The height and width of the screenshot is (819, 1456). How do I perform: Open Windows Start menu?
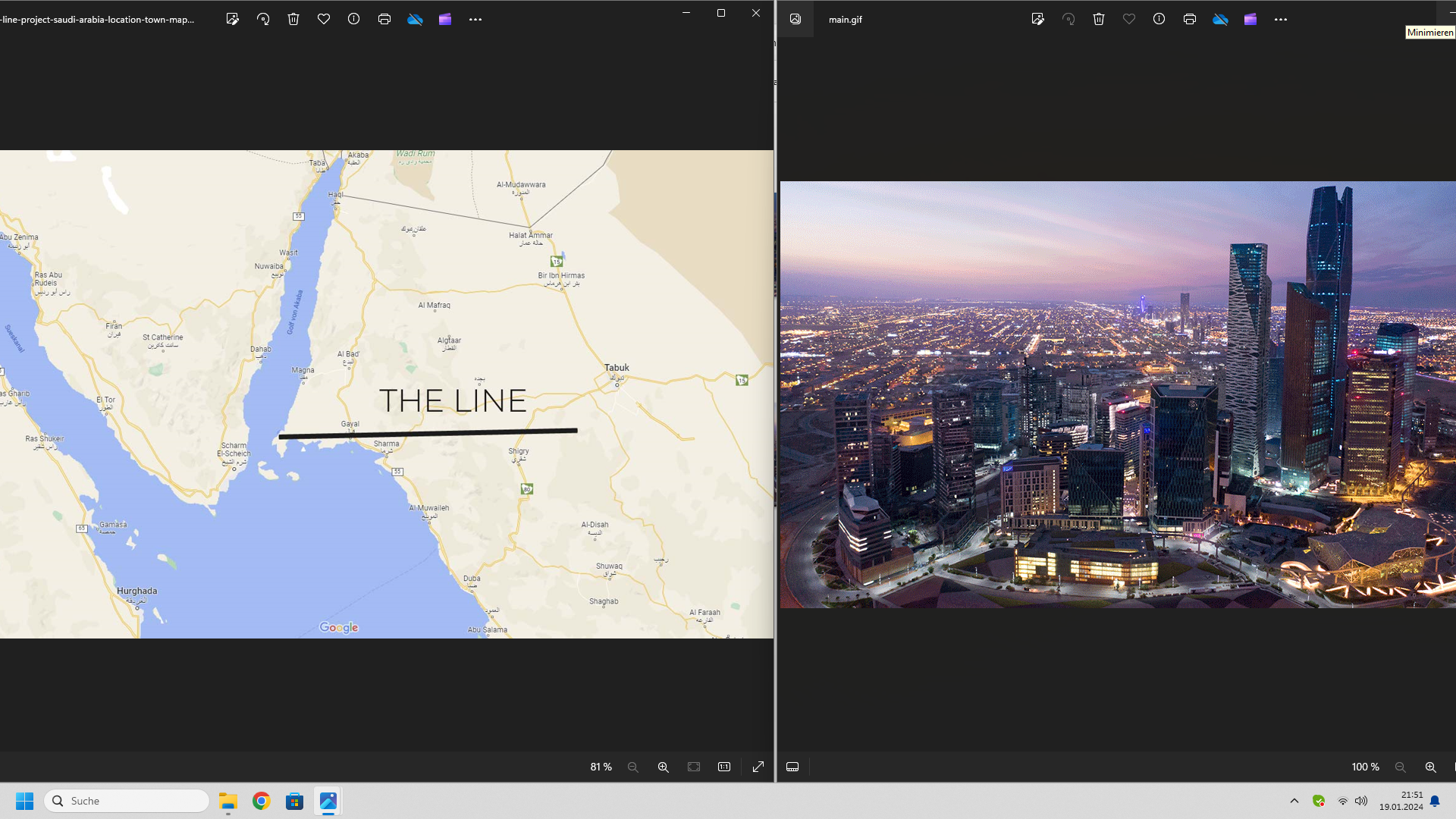coord(25,801)
